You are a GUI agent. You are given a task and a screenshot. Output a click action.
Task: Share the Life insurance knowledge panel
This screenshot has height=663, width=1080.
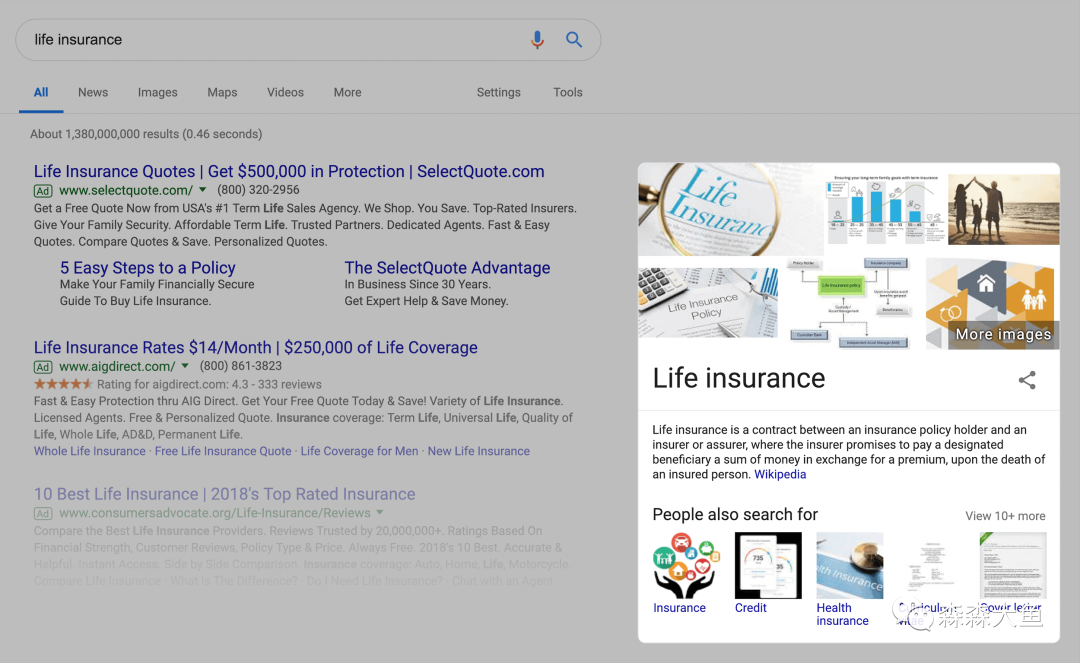click(1027, 380)
